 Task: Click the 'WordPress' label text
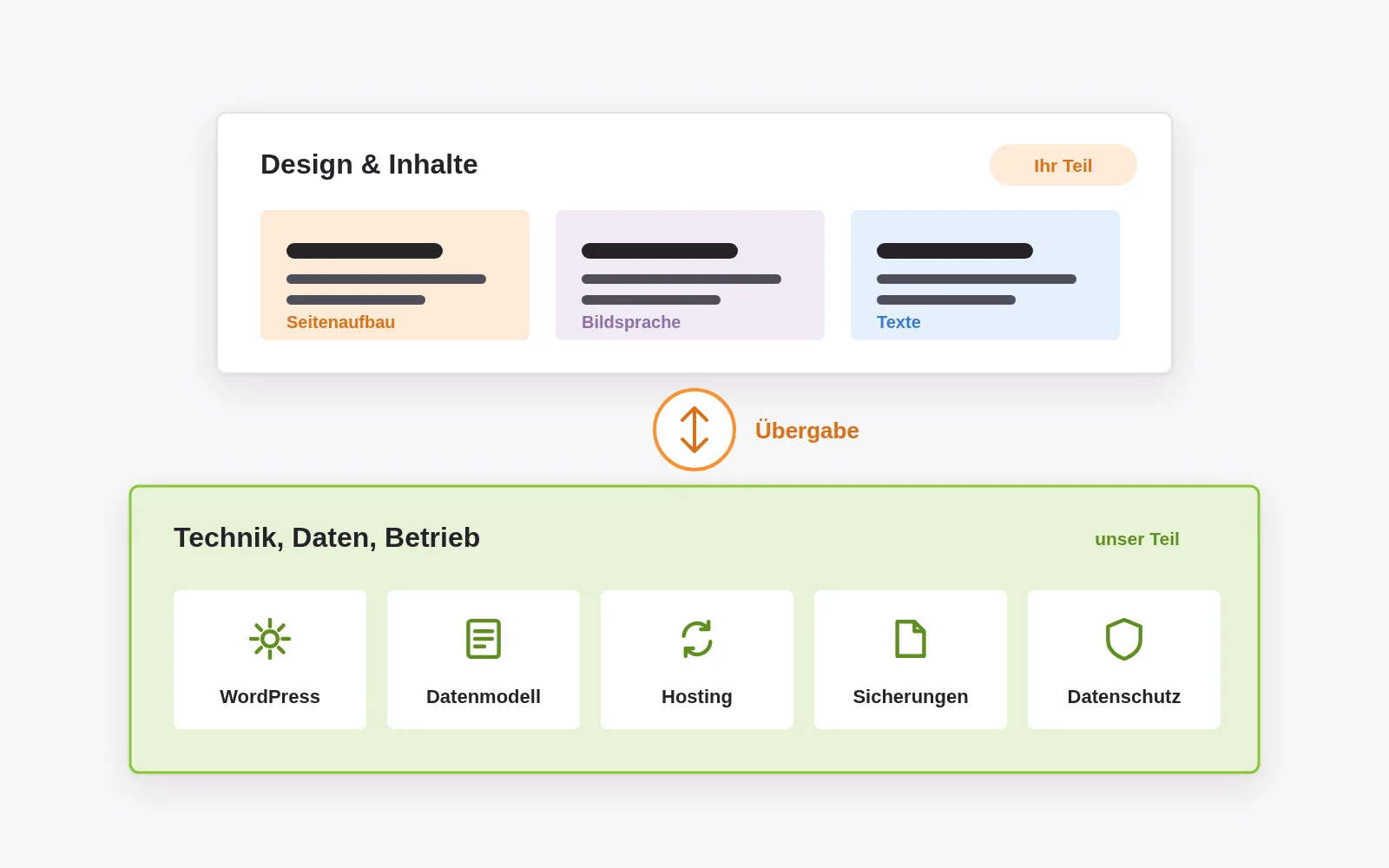[270, 696]
